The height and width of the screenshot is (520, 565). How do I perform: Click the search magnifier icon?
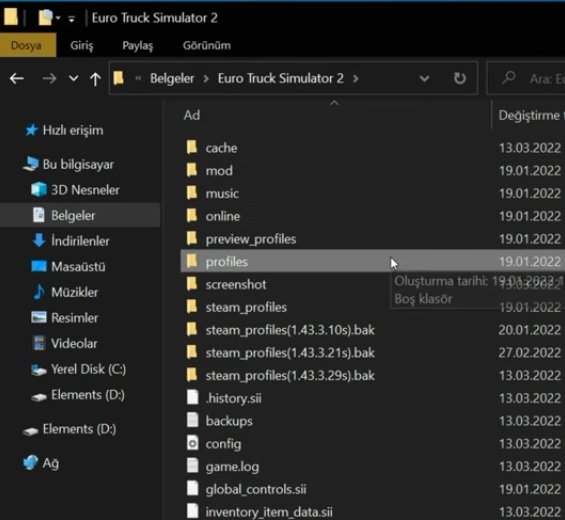click(x=508, y=77)
